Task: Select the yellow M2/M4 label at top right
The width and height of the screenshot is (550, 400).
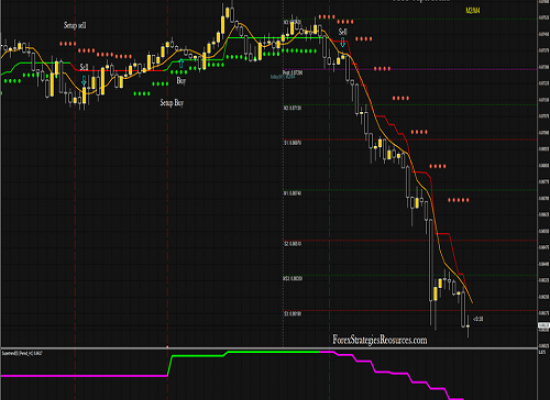Action: click(x=473, y=11)
